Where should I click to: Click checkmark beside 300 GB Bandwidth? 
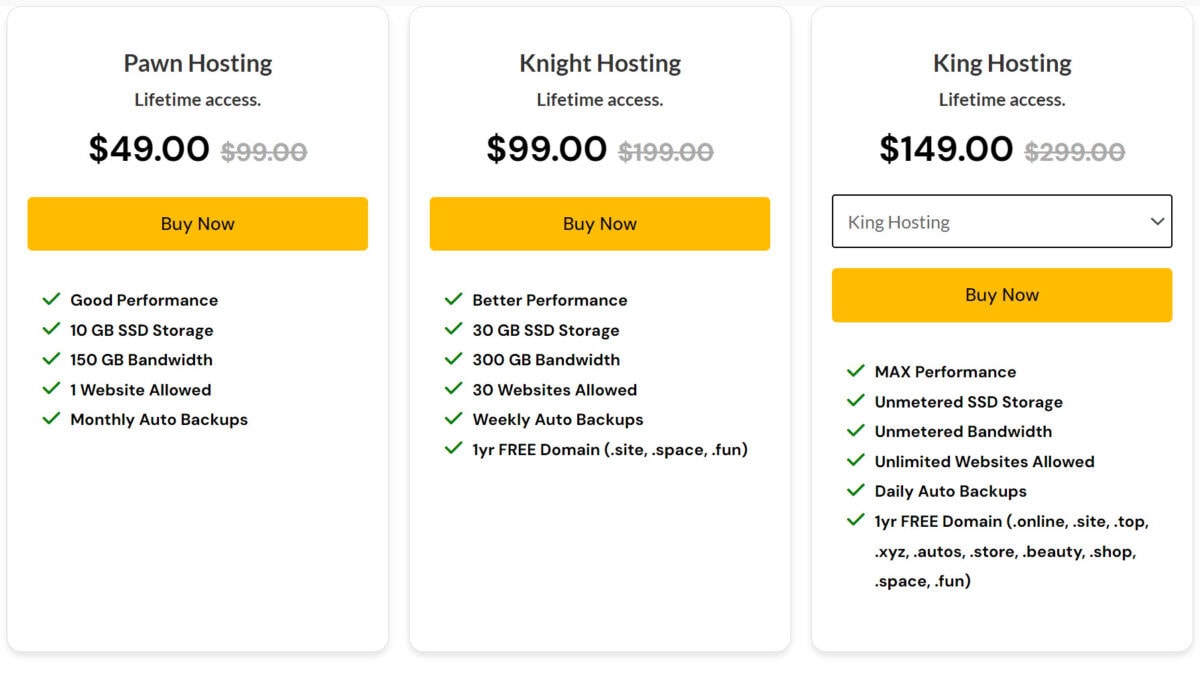[453, 359]
